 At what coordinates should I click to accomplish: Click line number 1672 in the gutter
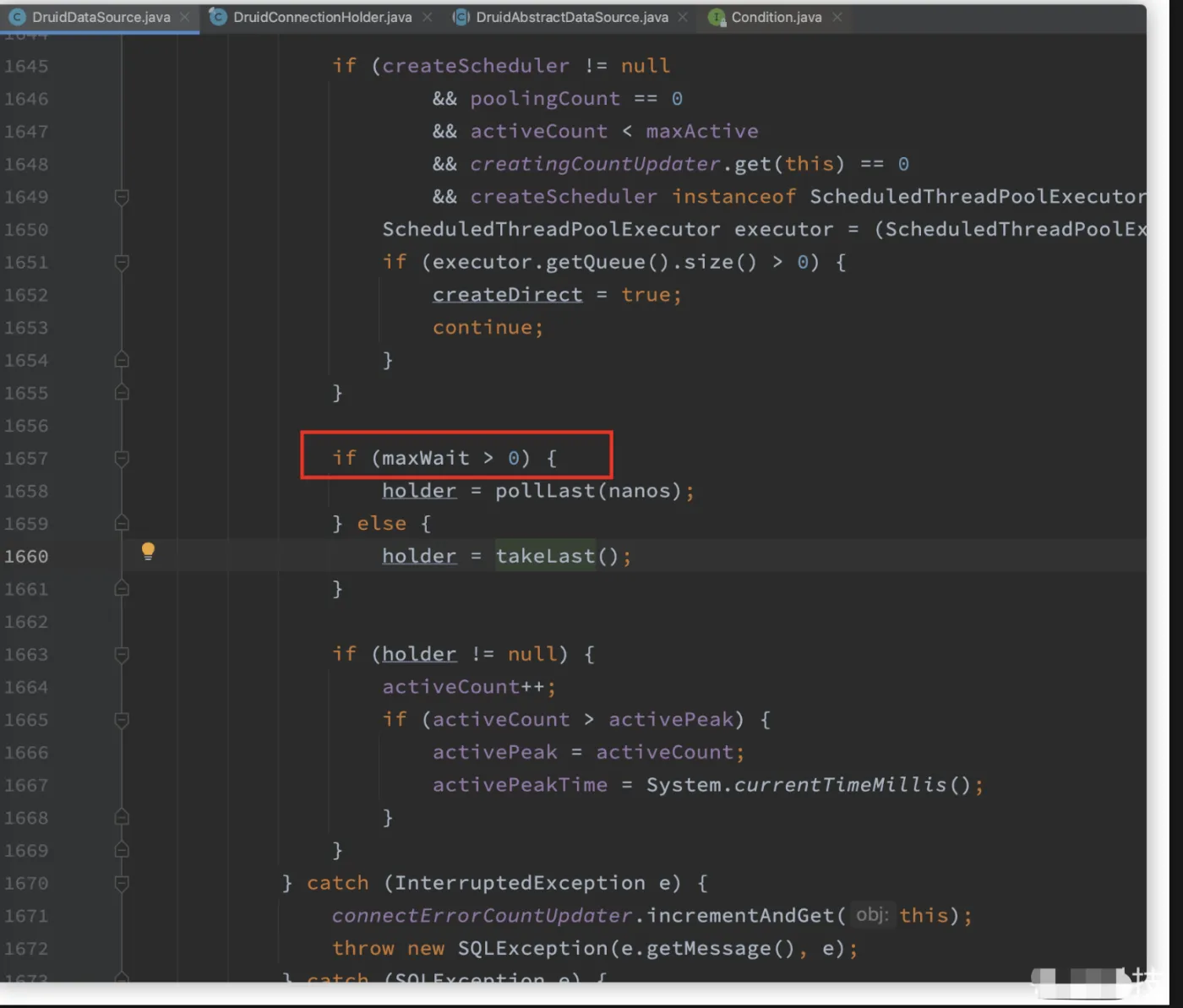coord(26,948)
